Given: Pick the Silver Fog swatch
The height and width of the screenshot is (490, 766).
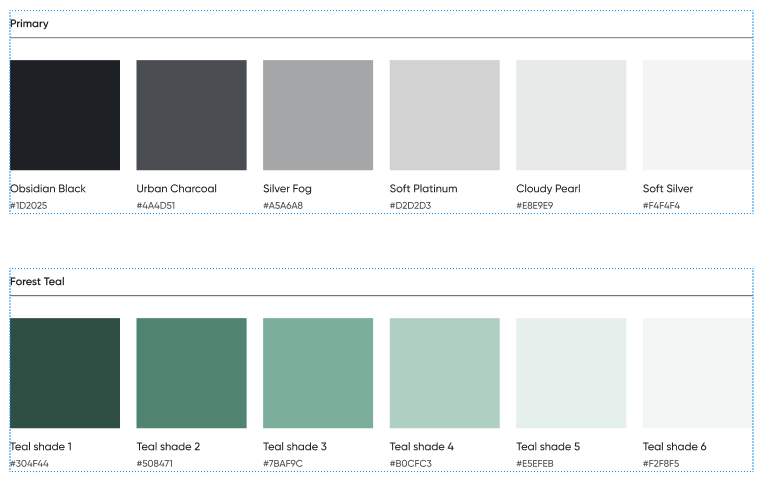Looking at the screenshot, I should coord(318,115).
